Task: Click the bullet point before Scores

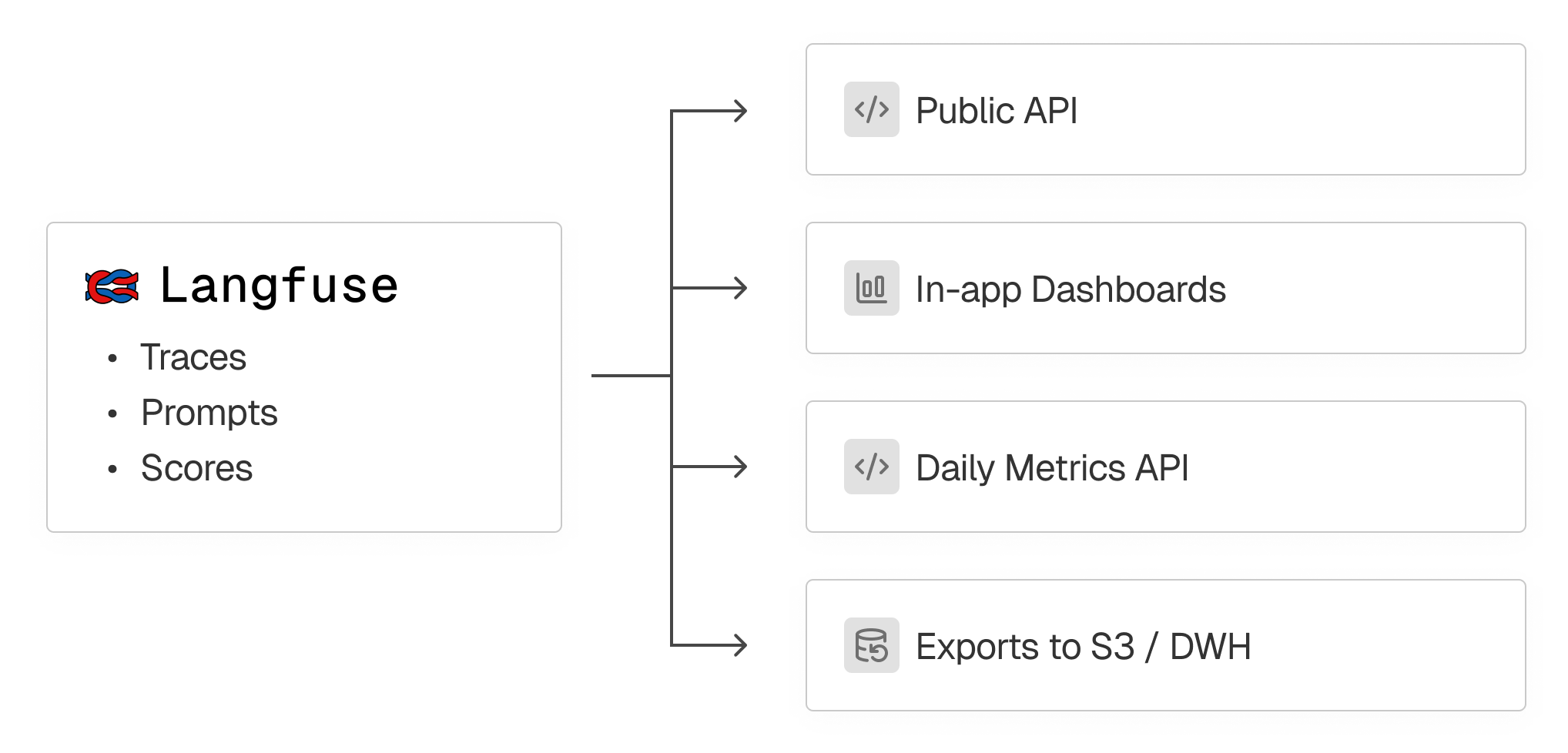Action: pyautogui.click(x=113, y=470)
